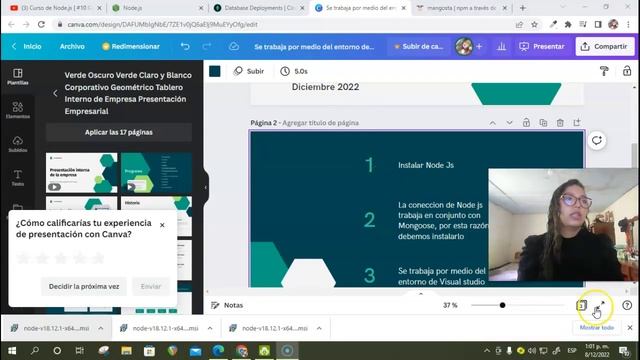Select the Presentación interna template thumbnail

[x=82, y=173]
